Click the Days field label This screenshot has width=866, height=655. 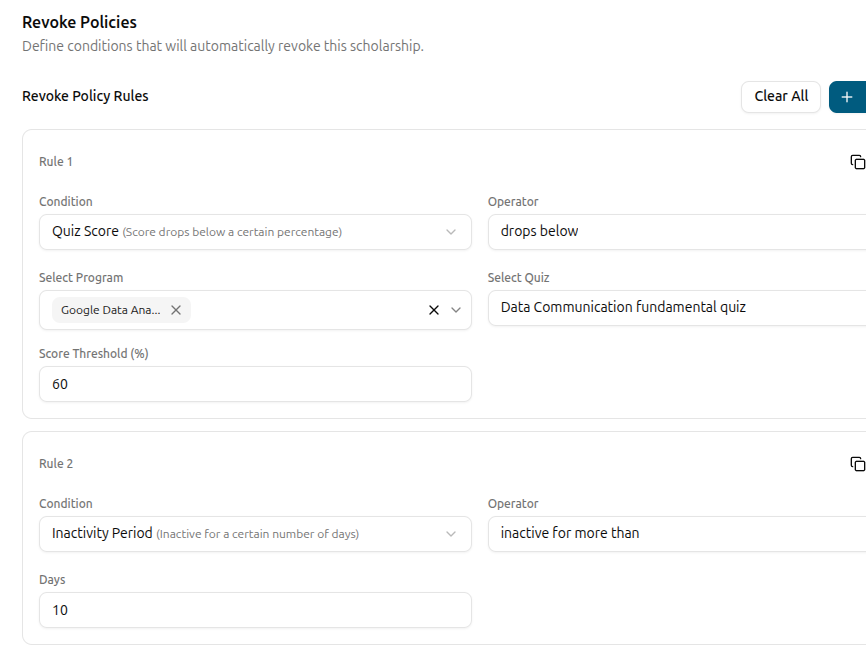coord(52,580)
